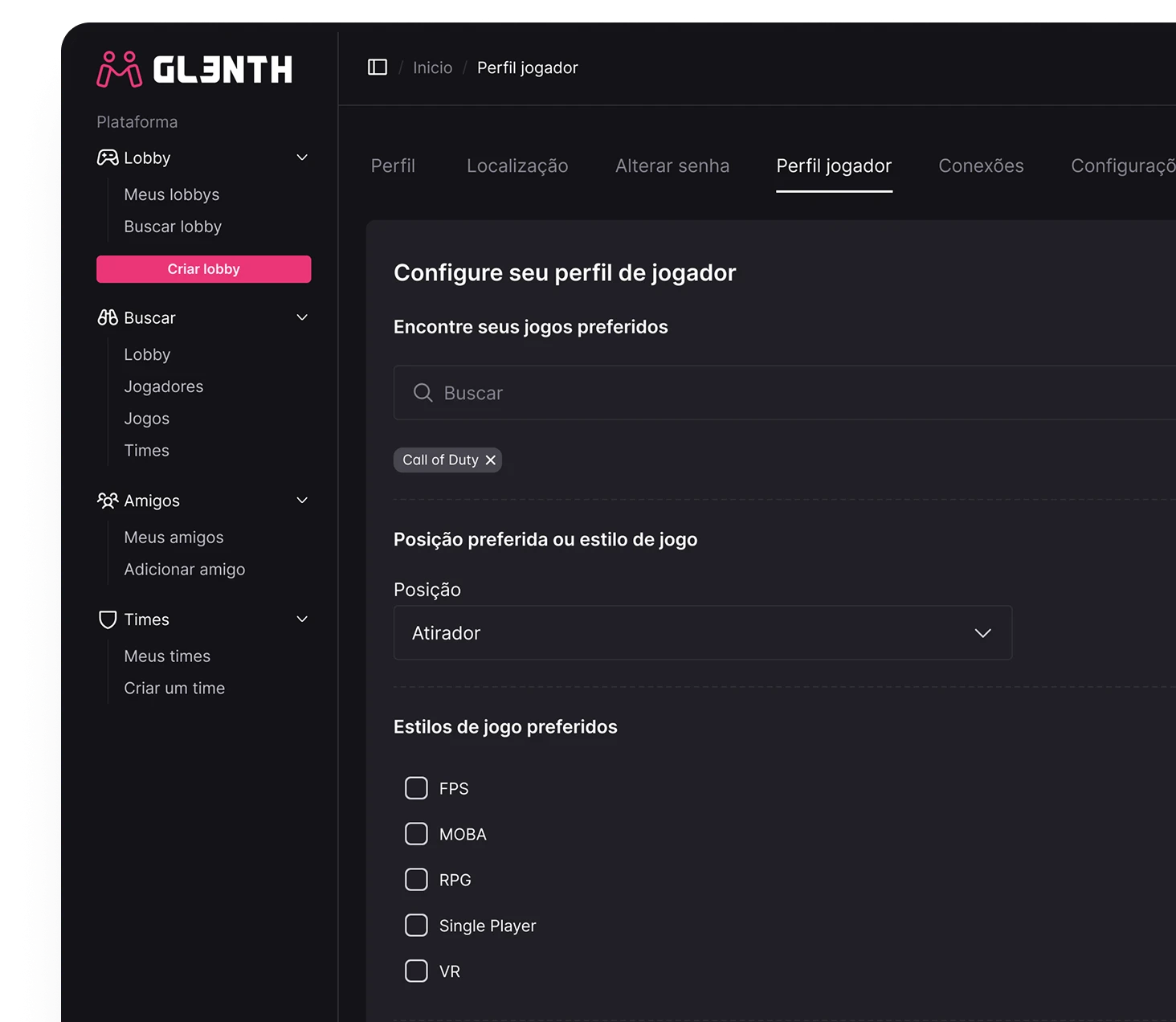Open Buscar lobby in sidebar
This screenshot has width=1176, height=1022.
[x=173, y=227]
